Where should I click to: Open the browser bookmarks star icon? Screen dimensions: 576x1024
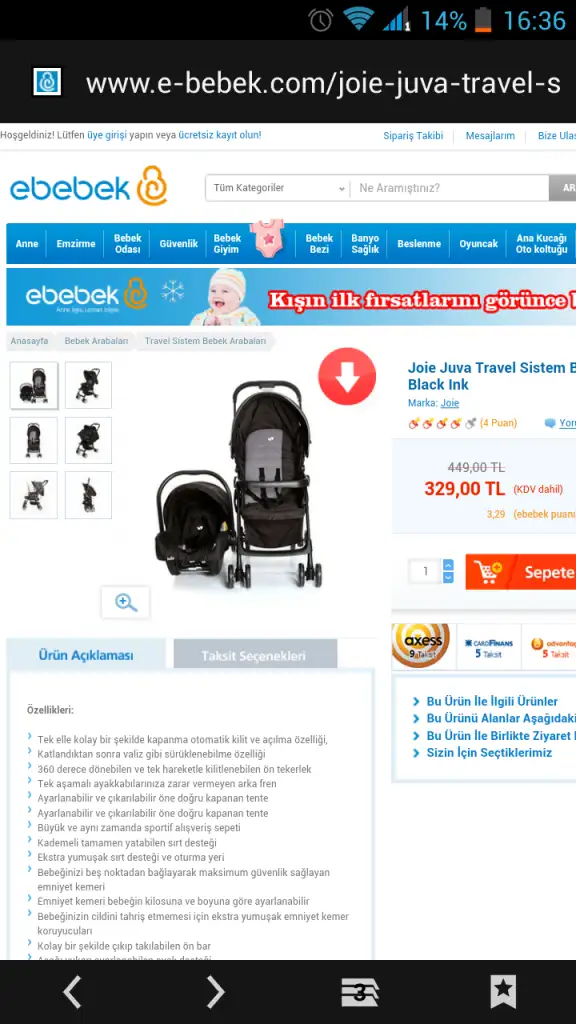(x=504, y=992)
